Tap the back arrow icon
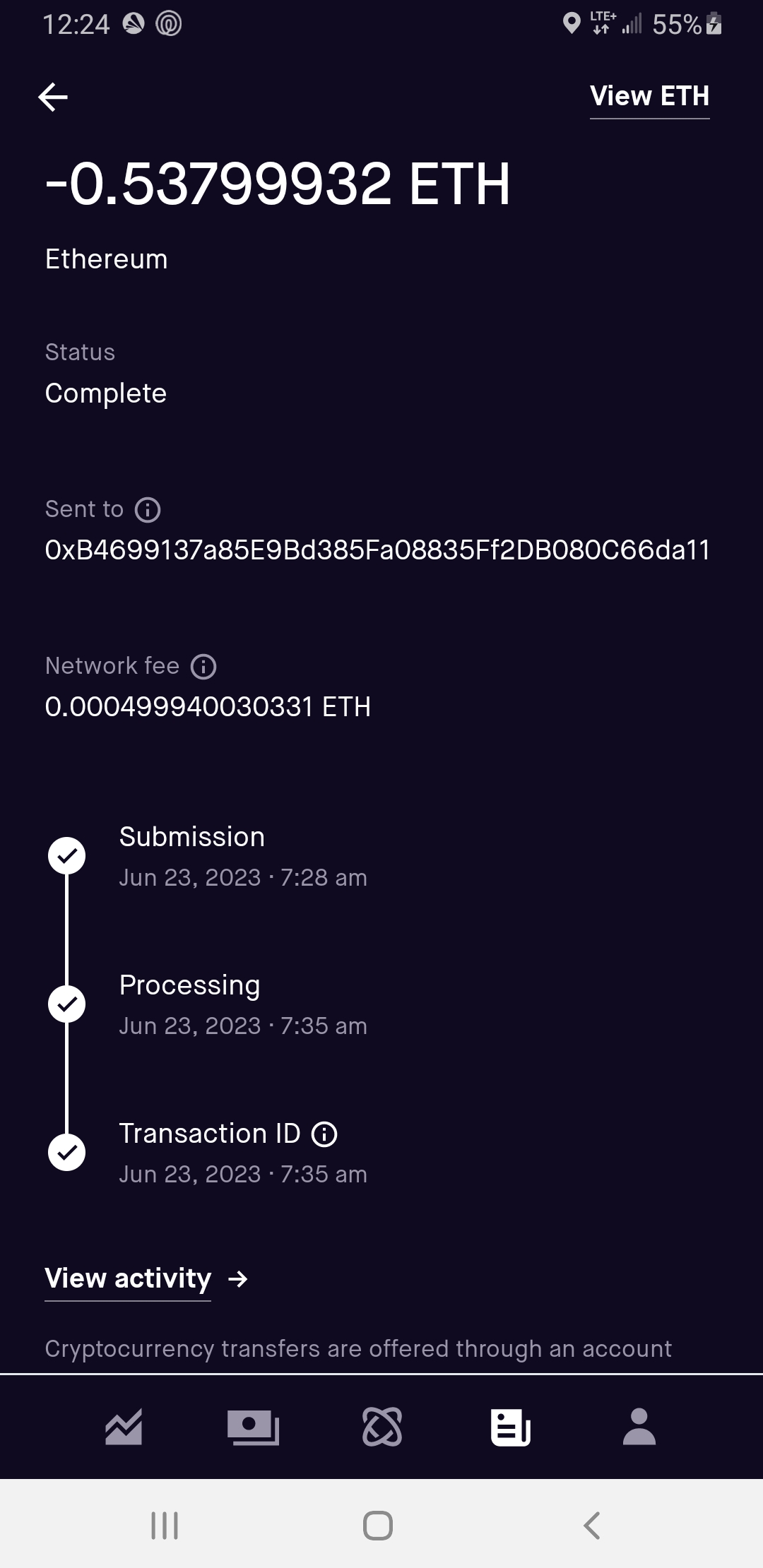 coord(53,97)
